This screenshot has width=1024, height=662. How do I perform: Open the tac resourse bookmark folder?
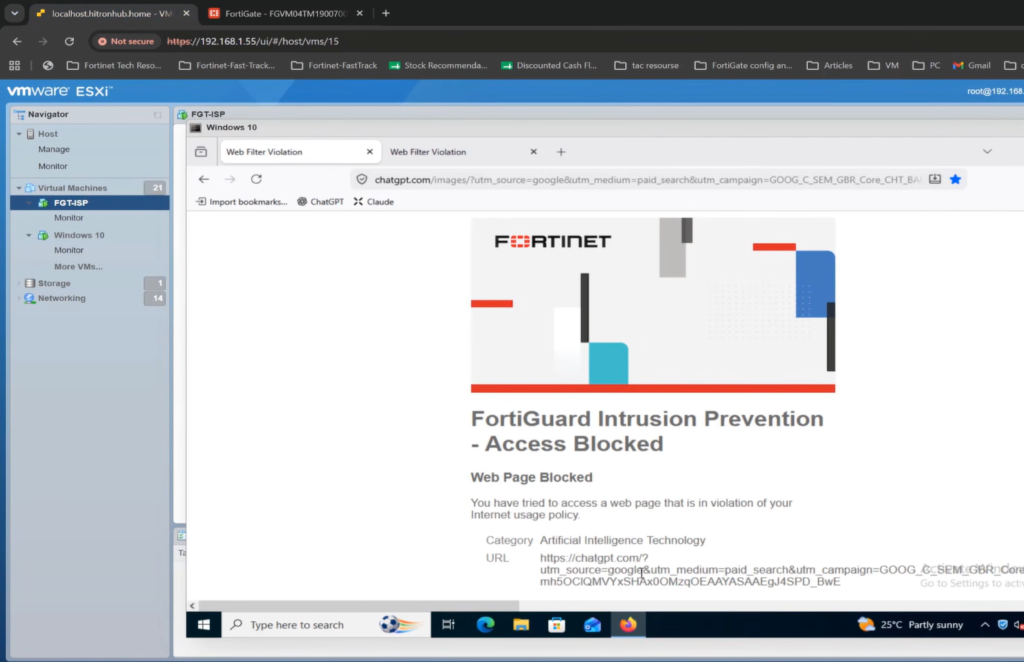pos(647,65)
